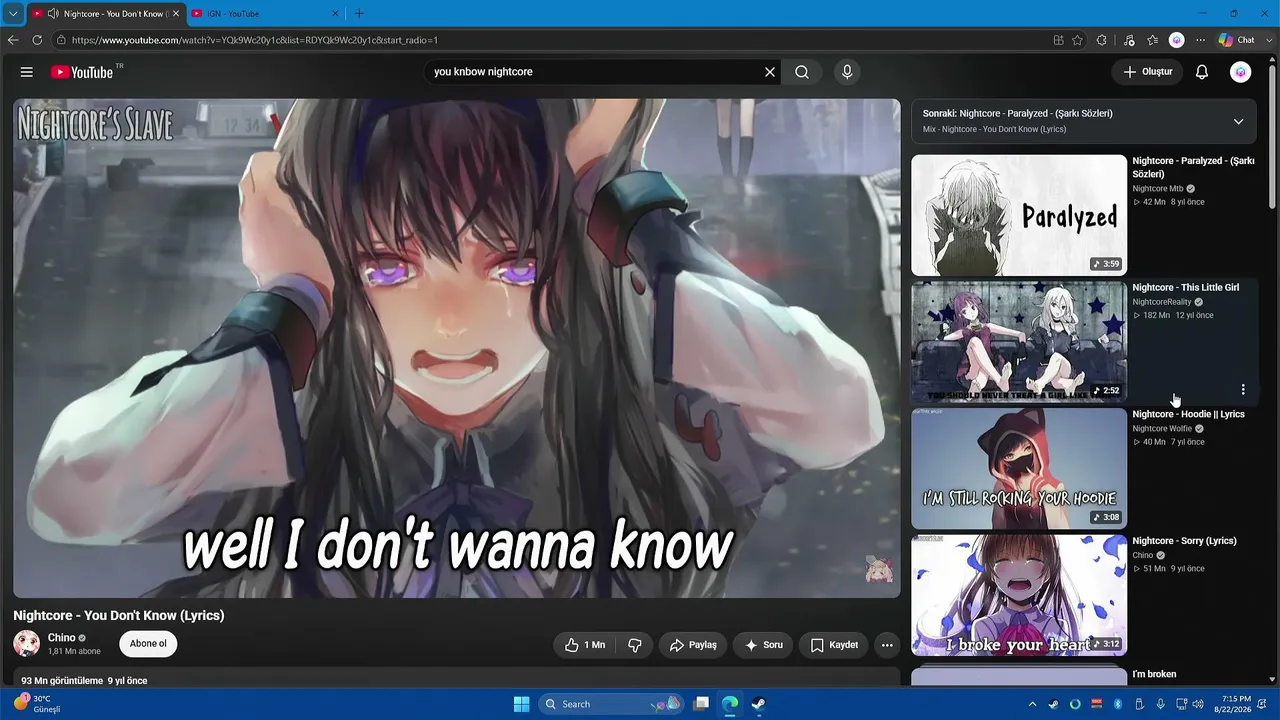Open the favorites list icon

pyautogui.click(x=1153, y=40)
